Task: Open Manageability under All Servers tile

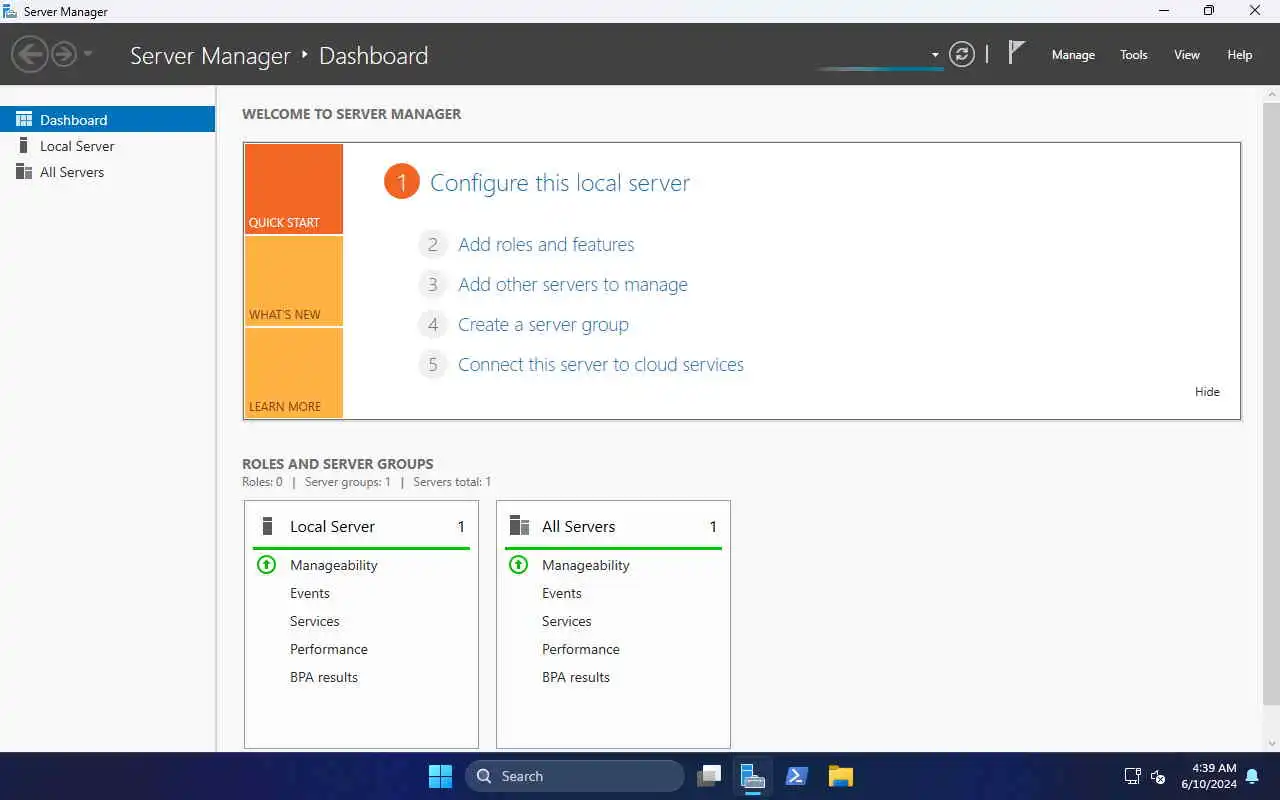Action: [x=586, y=565]
